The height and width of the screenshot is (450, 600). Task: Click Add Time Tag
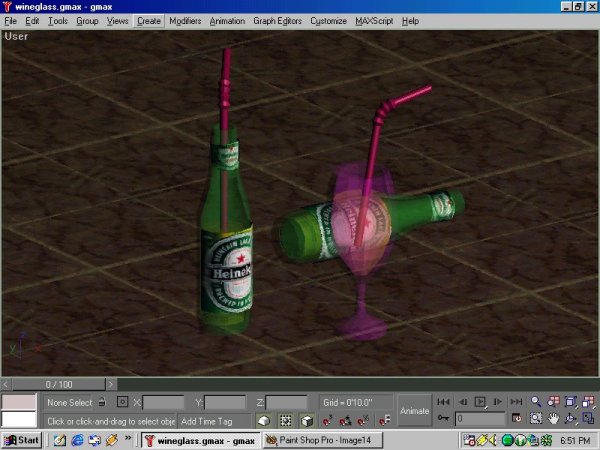(x=207, y=421)
